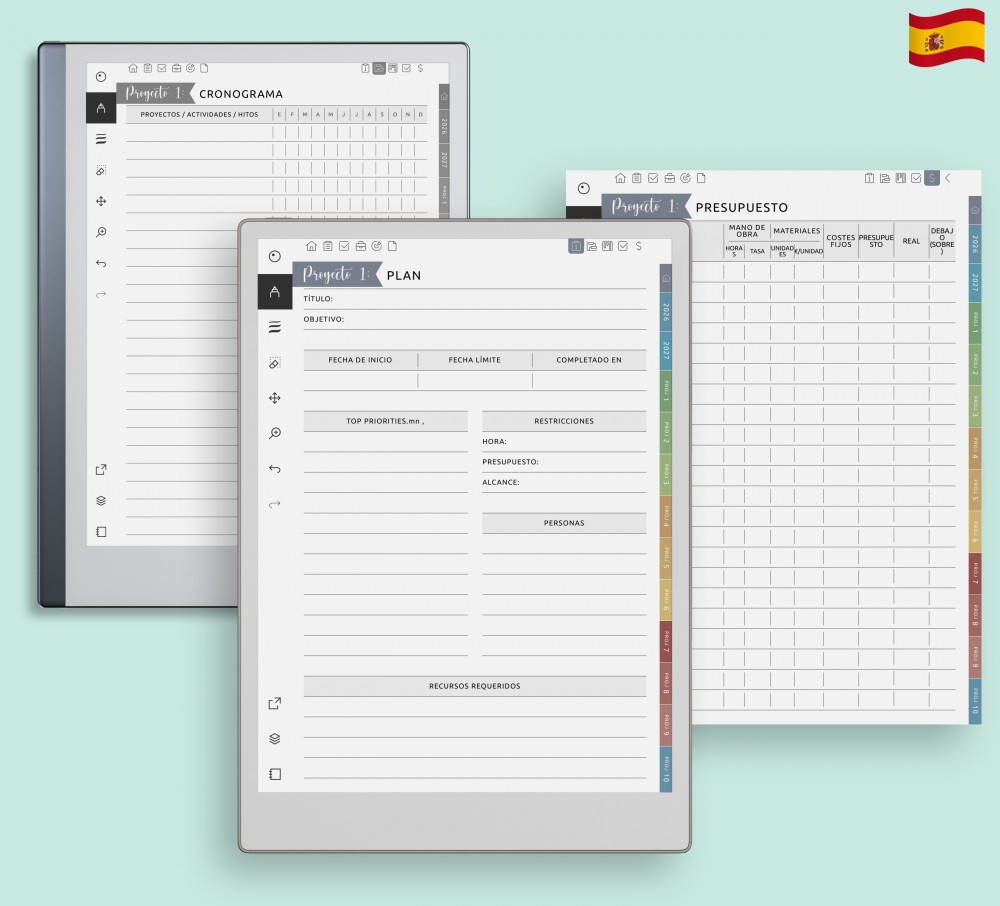Screen dimensions: 1000x906
Task: Click the home icon above Plan page
Action: (x=311, y=246)
